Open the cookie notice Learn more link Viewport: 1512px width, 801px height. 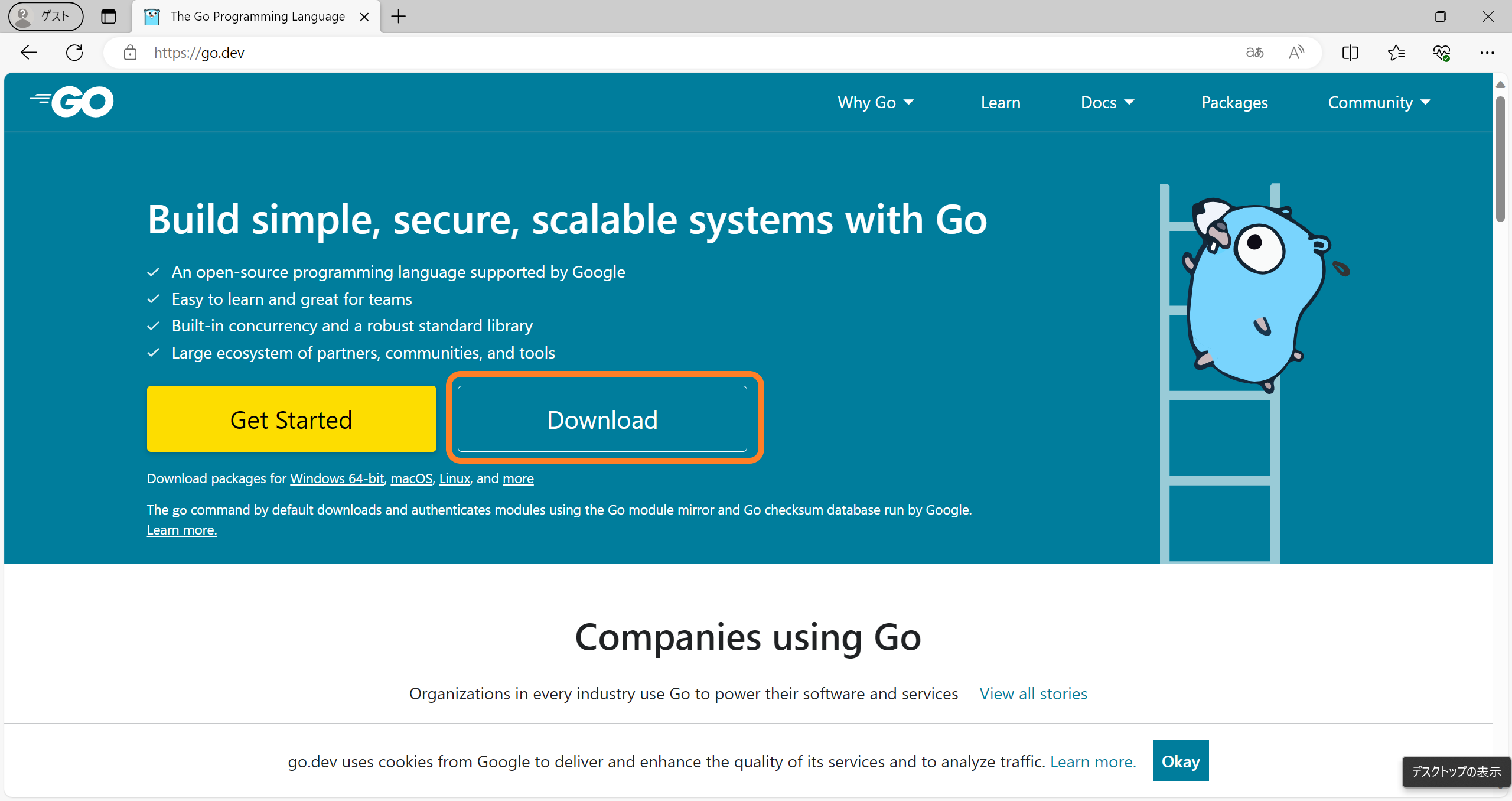[x=1093, y=761]
